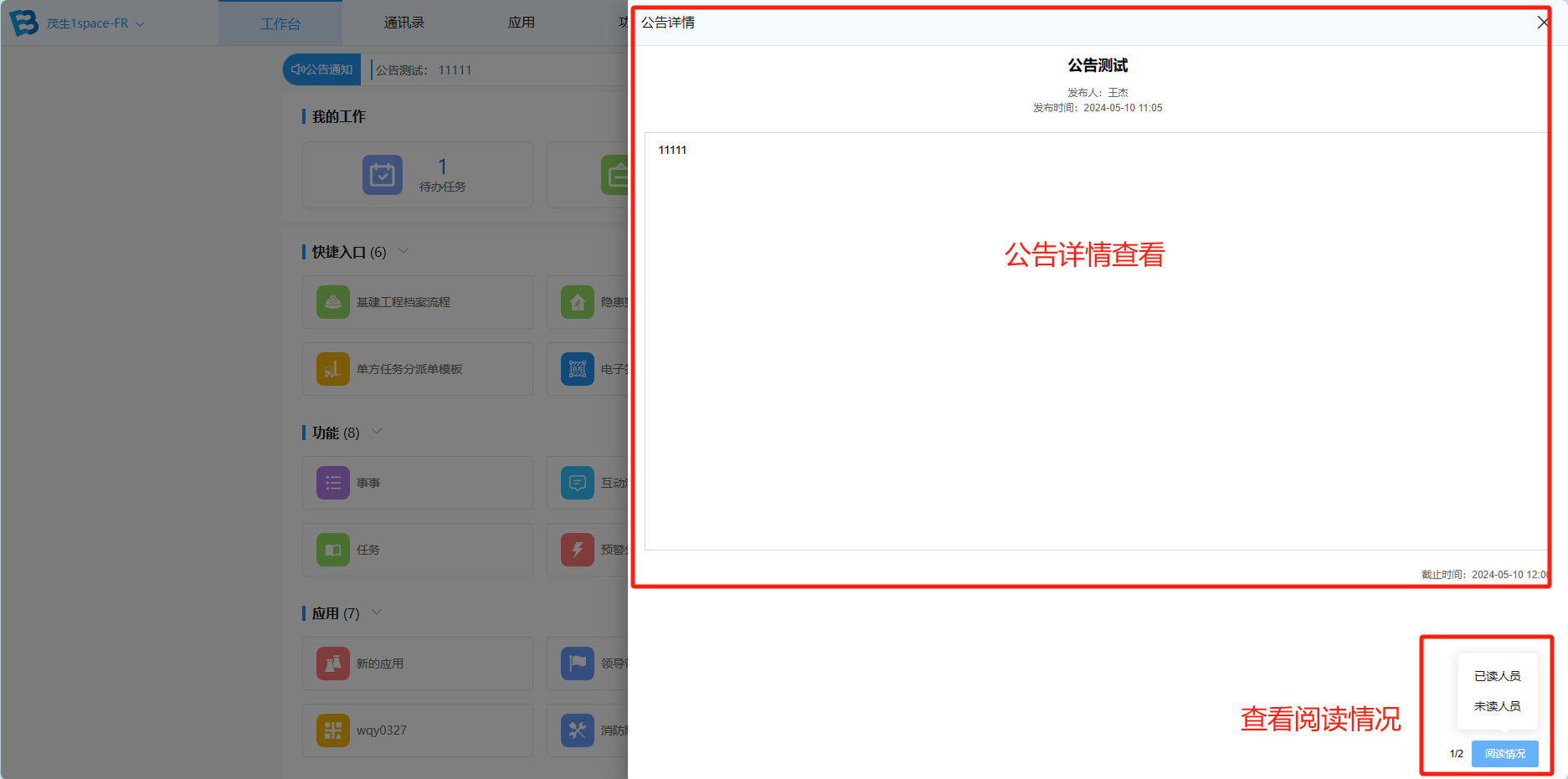Click the green briefcase icon in 我的工作

click(x=615, y=175)
